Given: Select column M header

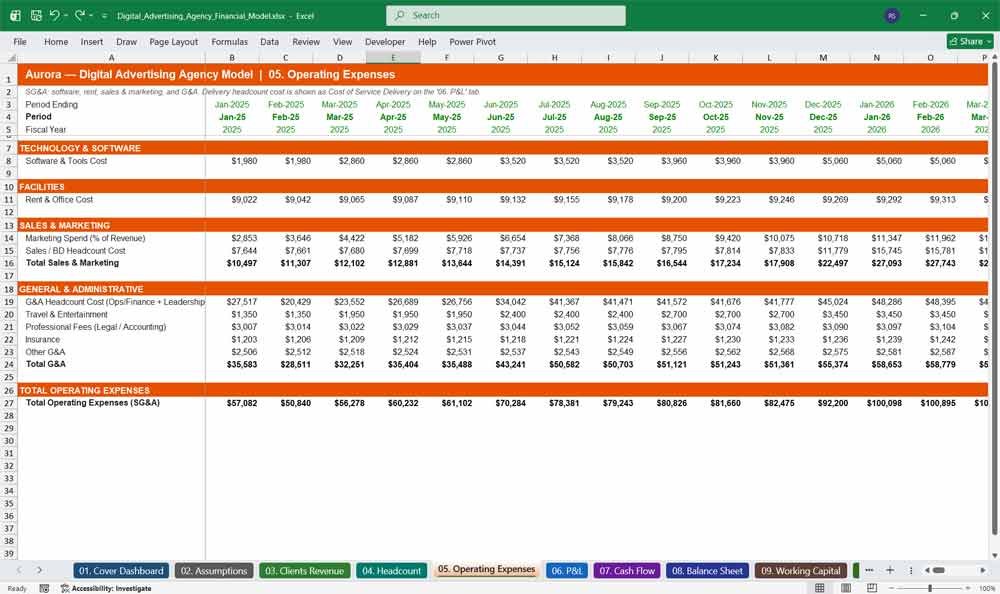Looking at the screenshot, I should point(823,57).
